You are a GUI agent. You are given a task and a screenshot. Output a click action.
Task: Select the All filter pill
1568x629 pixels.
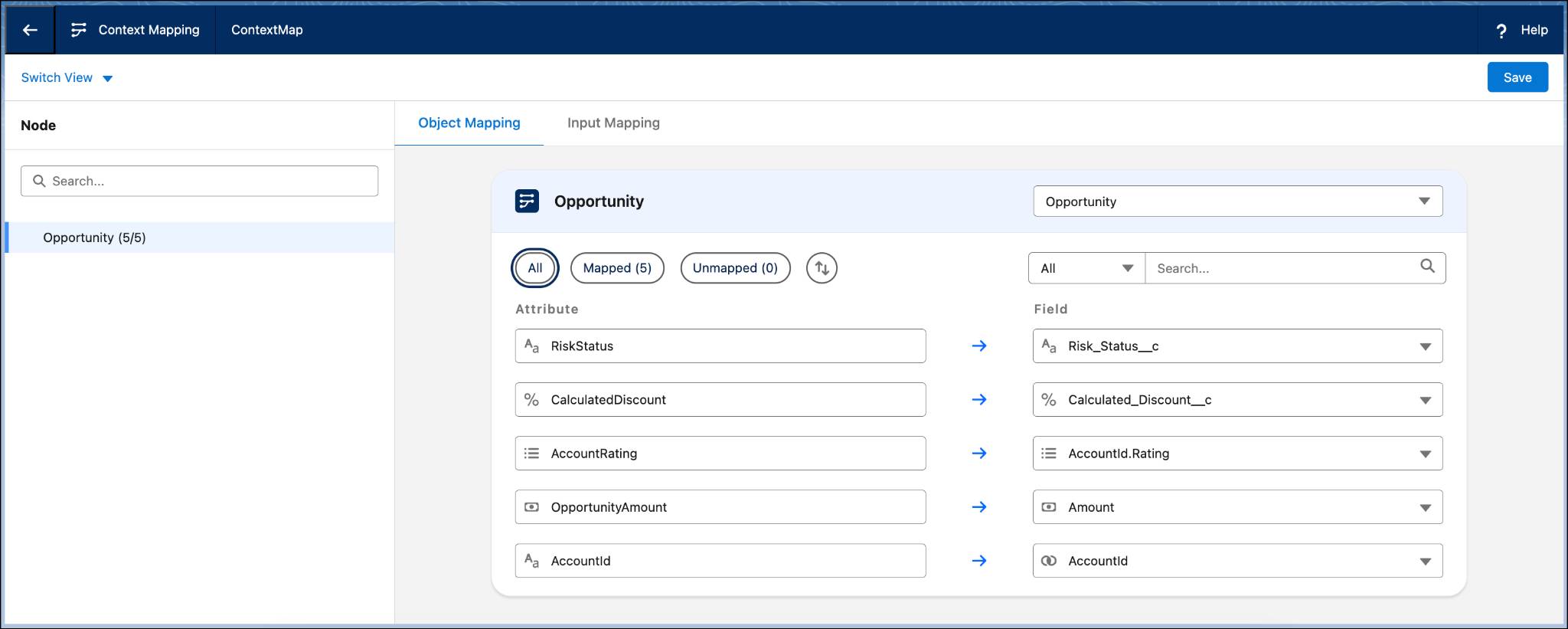point(534,268)
